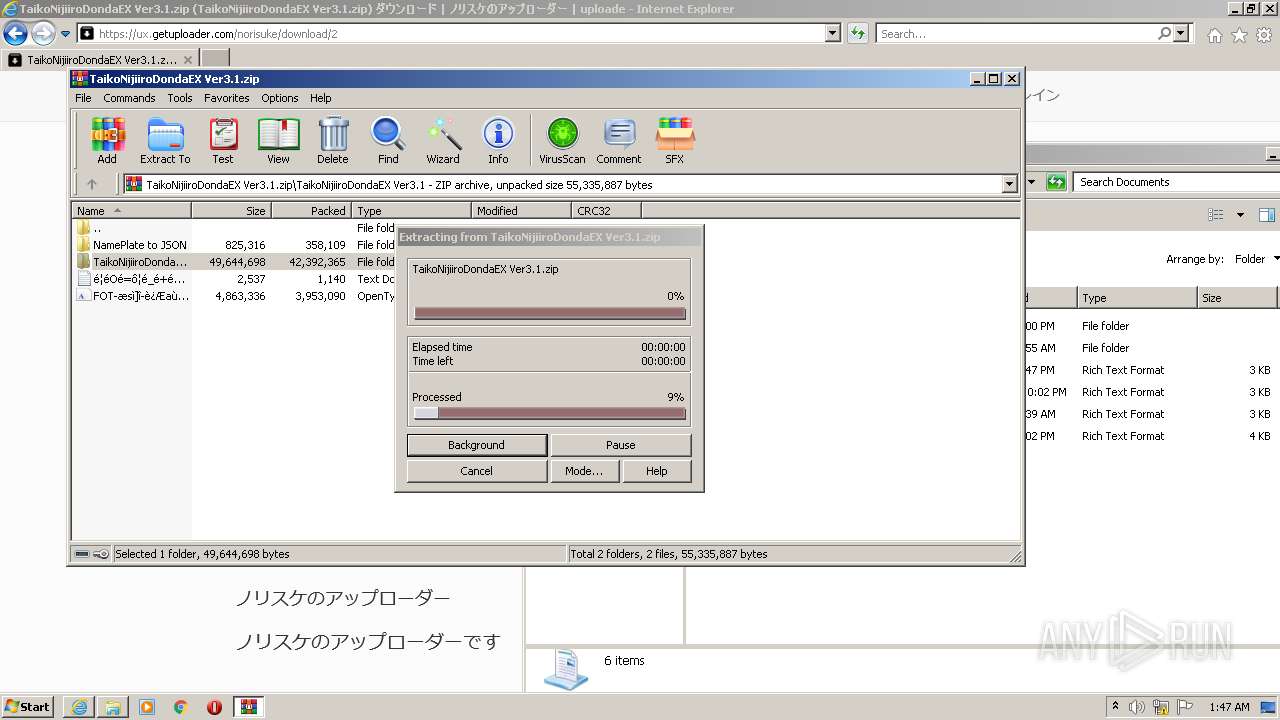Click the IE Search field

tap(1016, 34)
